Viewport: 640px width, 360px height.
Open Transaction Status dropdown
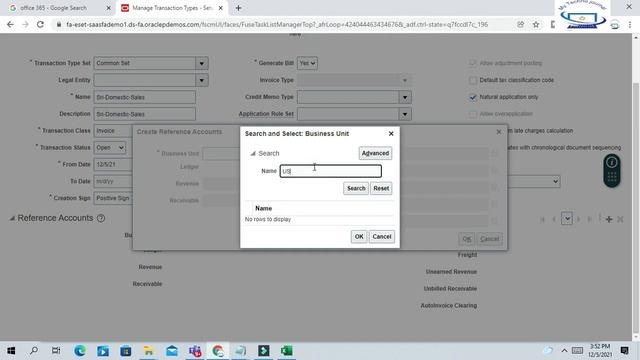click(x=110, y=147)
